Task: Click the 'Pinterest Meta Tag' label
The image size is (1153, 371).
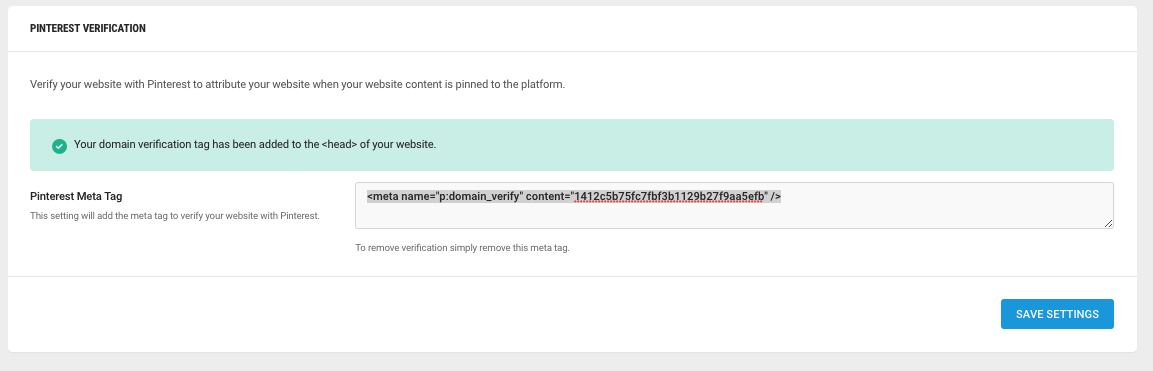Action: (x=76, y=197)
